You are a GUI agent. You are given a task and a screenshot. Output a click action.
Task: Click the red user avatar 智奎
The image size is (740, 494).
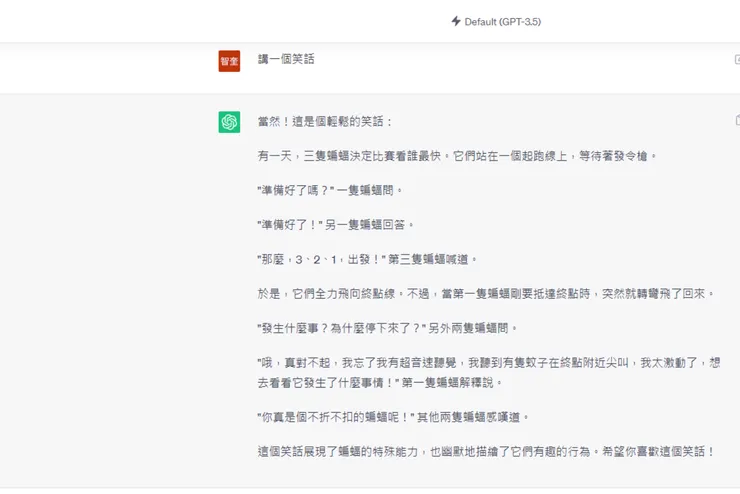point(229,61)
